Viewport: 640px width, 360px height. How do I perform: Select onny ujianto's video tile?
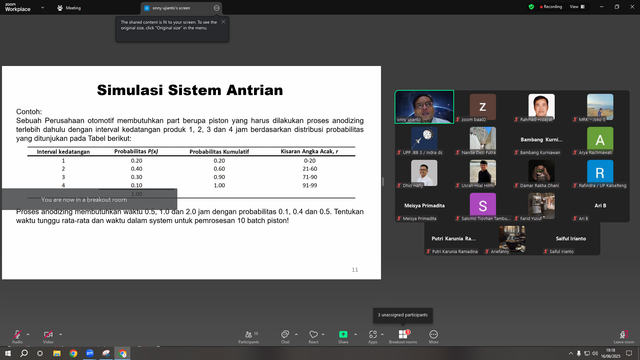tap(424, 107)
